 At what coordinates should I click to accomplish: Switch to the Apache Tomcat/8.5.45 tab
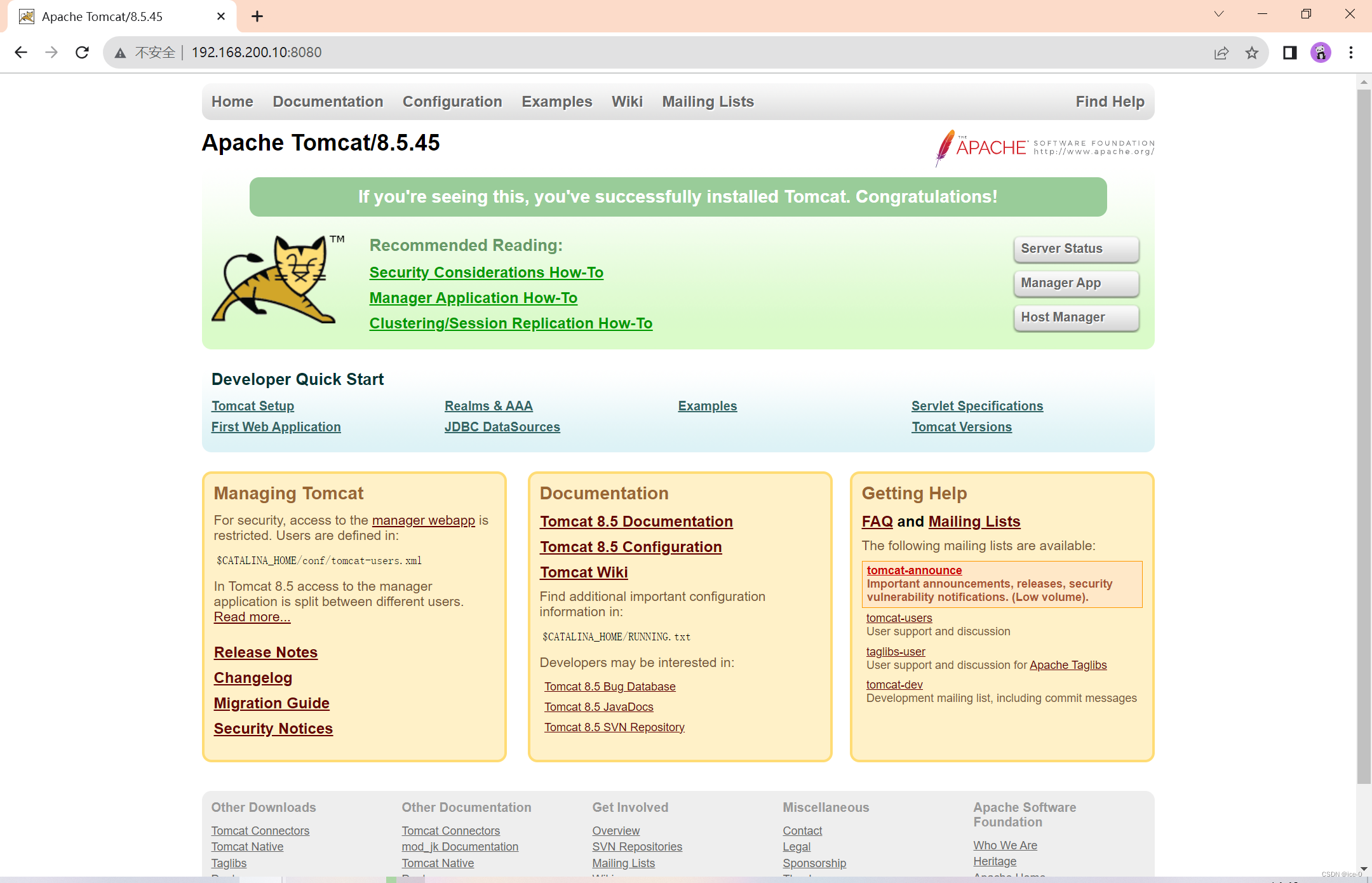coord(102,17)
